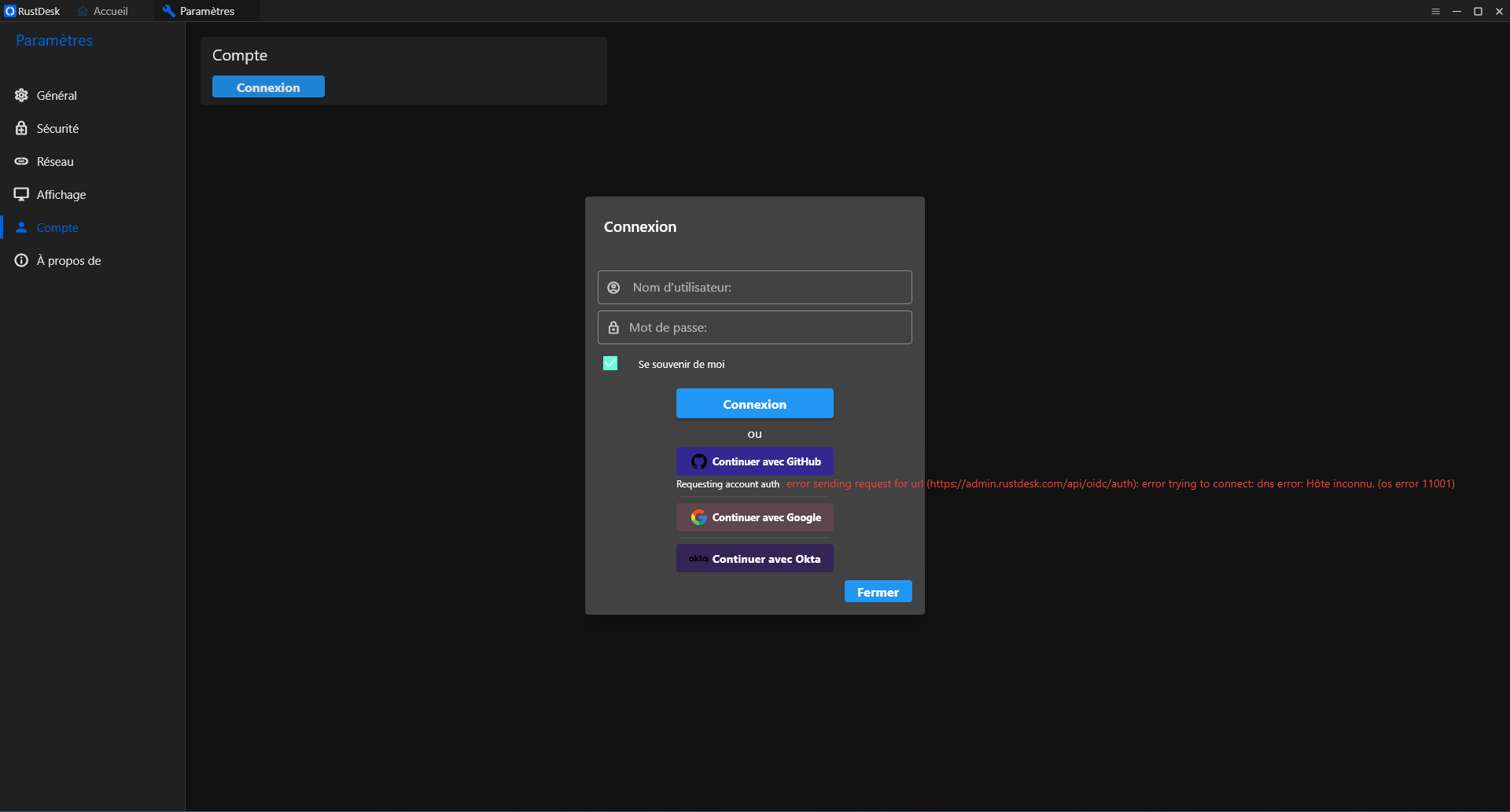This screenshot has height=812, width=1510.
Task: Uncheck Se souvenir de moi
Action: point(610,363)
